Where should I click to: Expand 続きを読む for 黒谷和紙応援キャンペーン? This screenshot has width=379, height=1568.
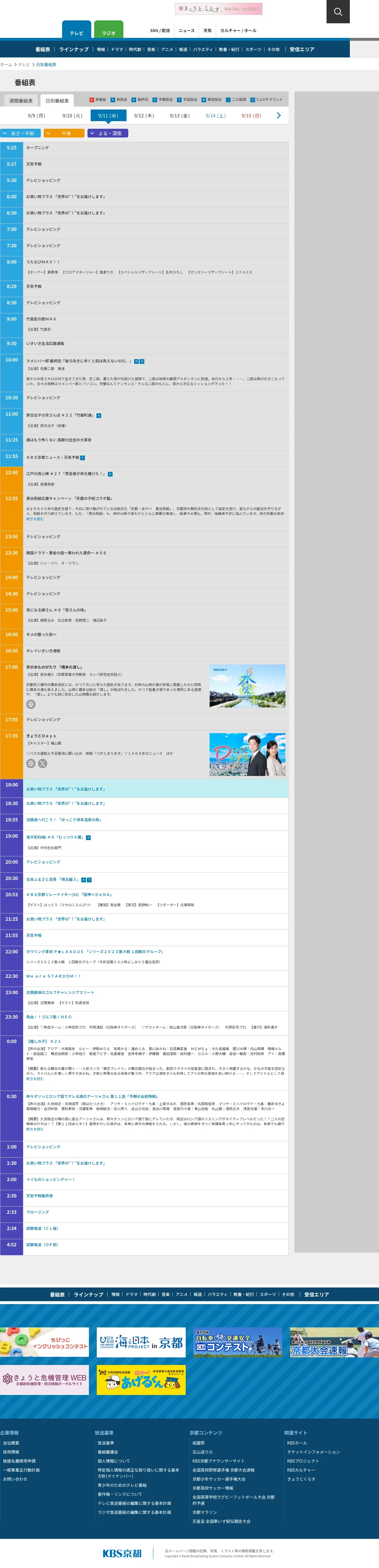pos(35,519)
